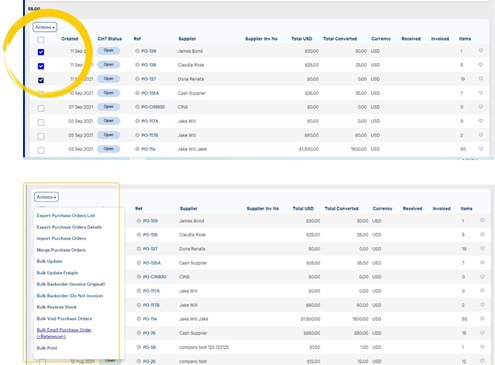
Task: Click the status circle icon beside PO-114 in lower list
Action: pyautogui.click(x=139, y=319)
